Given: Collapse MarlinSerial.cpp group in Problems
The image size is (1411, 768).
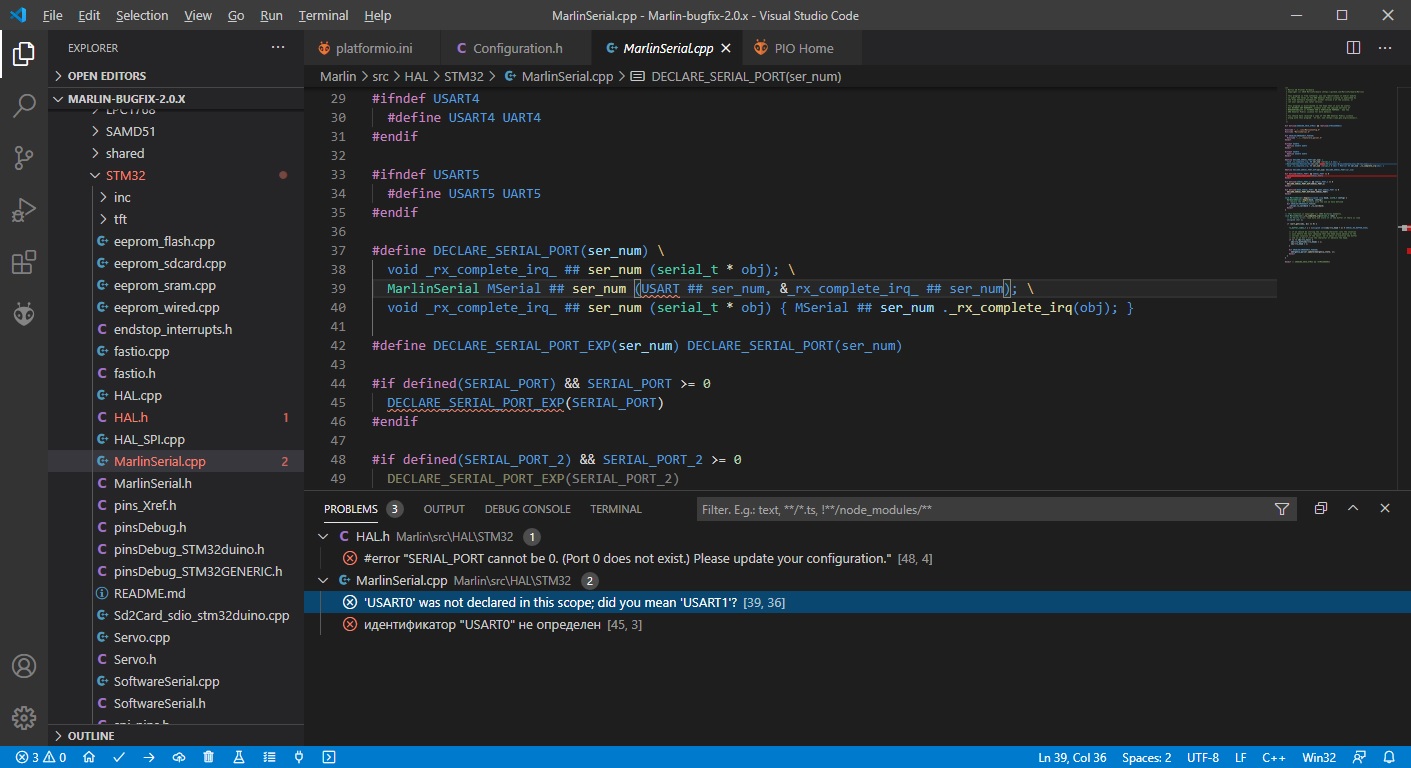Looking at the screenshot, I should point(323,580).
